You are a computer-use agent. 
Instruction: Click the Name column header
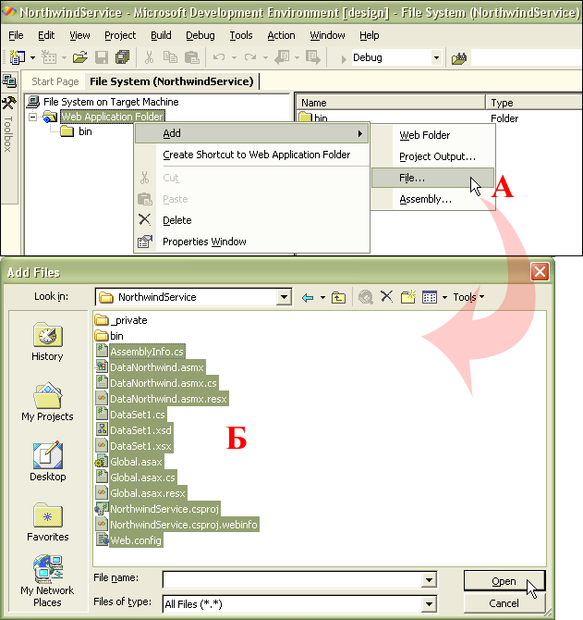(390, 103)
